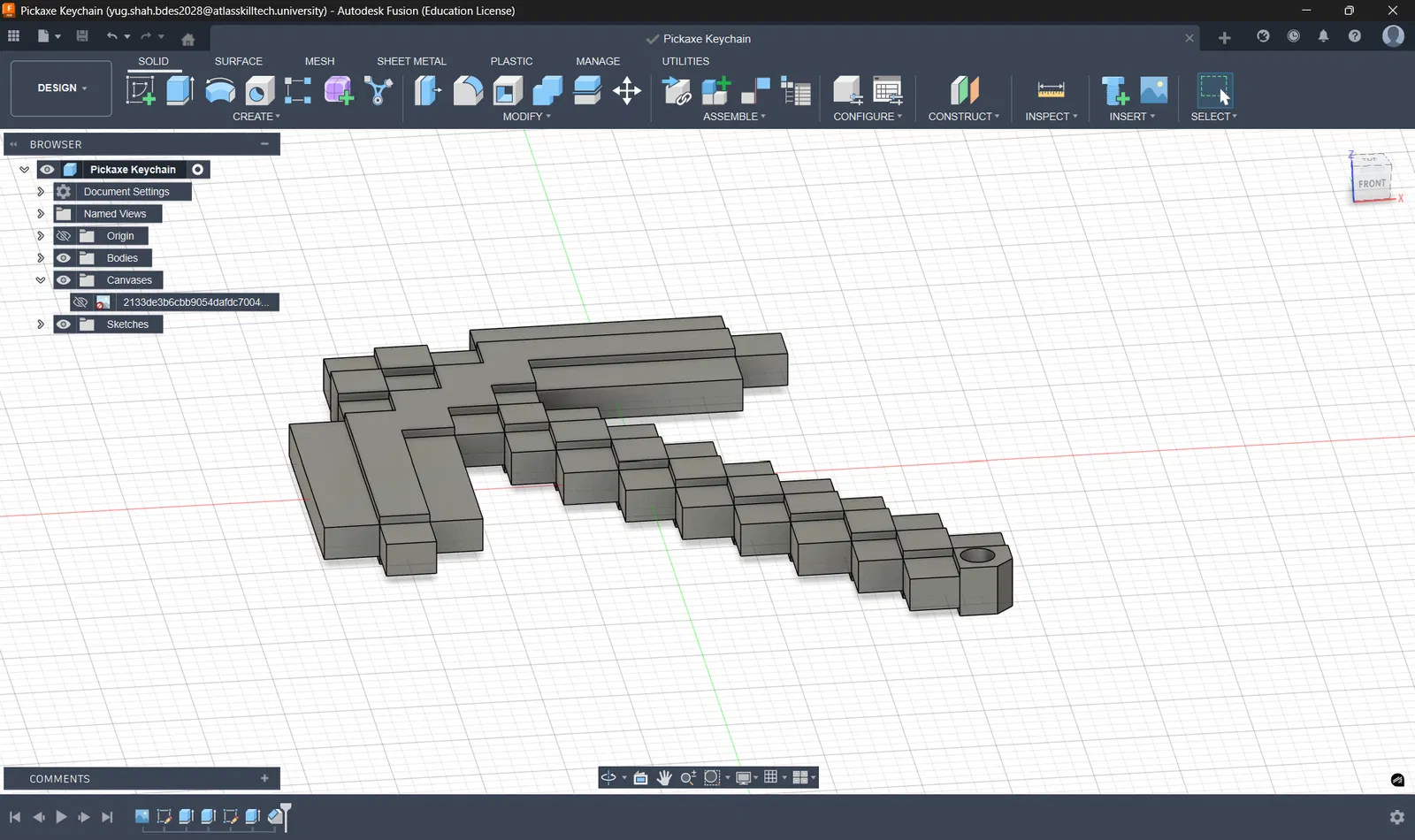Open the Measure tool in Inspect
The width and height of the screenshot is (1415, 840).
[1051, 90]
